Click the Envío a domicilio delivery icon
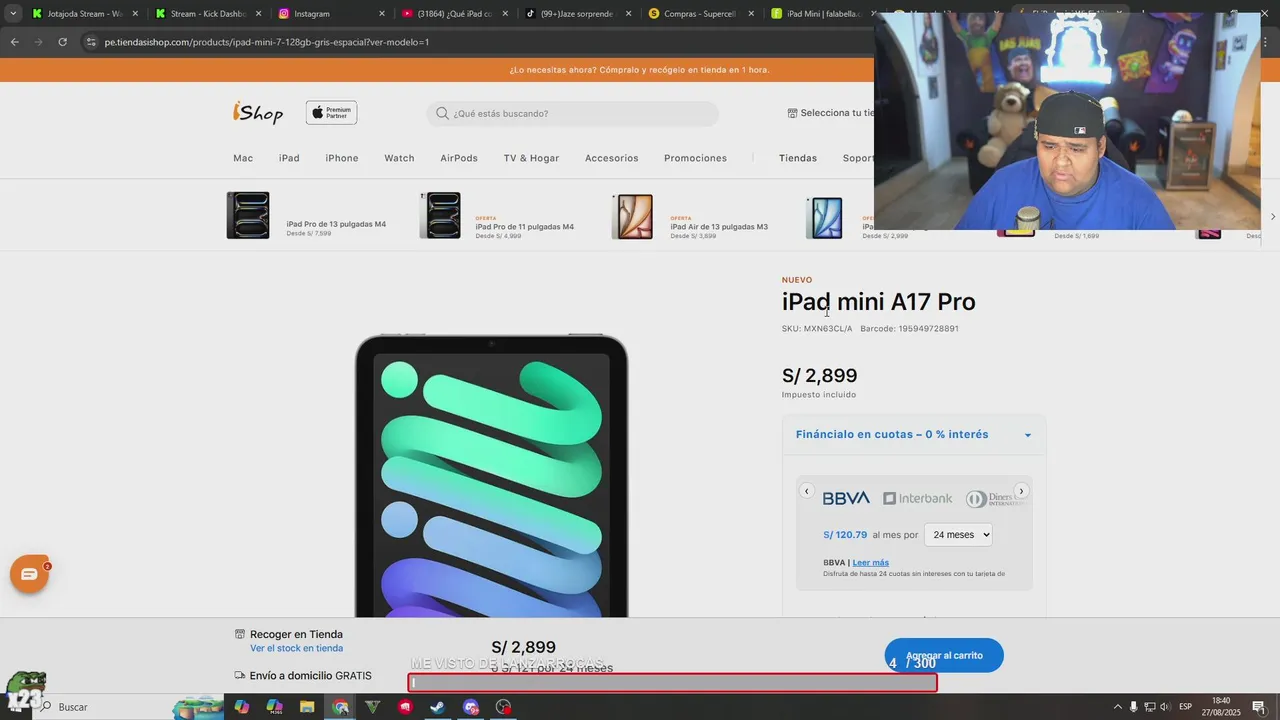 click(x=240, y=676)
